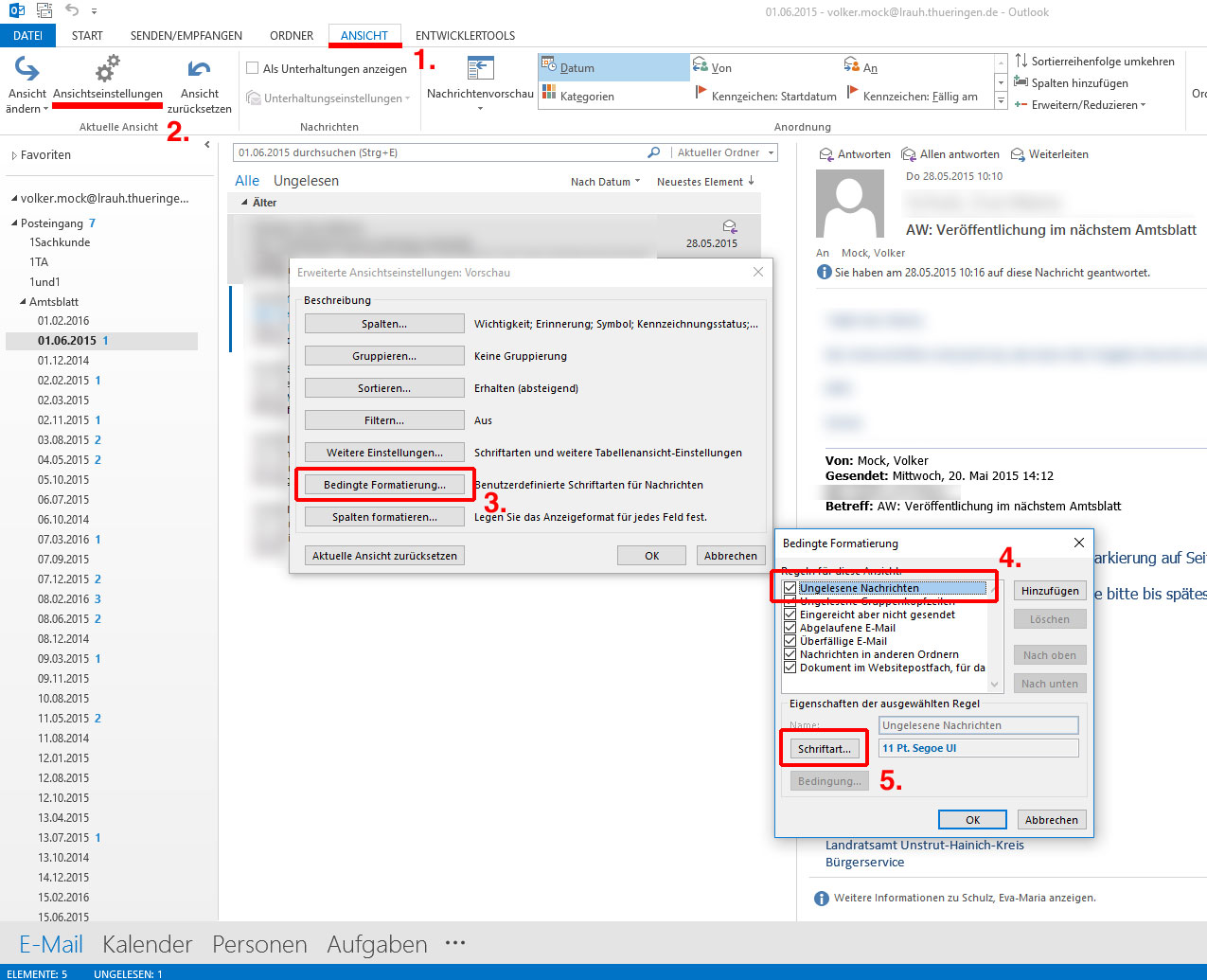Collapse the Älter message group
1207x980 pixels.
244,203
